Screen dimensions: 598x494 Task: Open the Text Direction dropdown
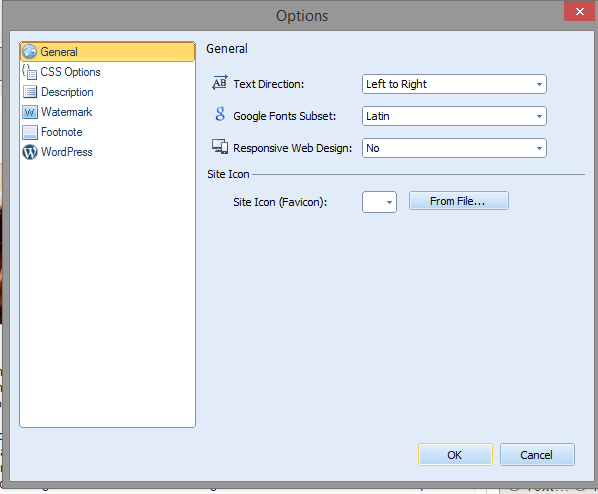click(454, 84)
